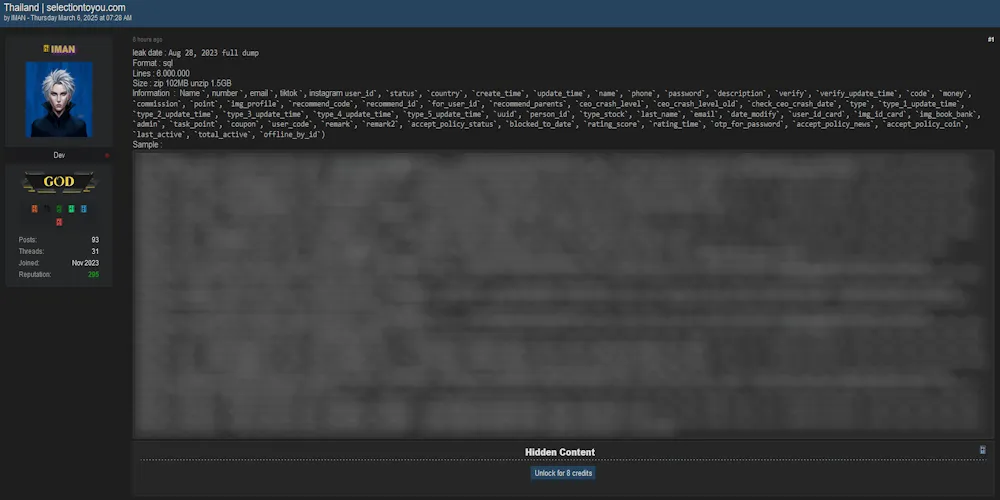Click the red offline status dot

click(107, 156)
